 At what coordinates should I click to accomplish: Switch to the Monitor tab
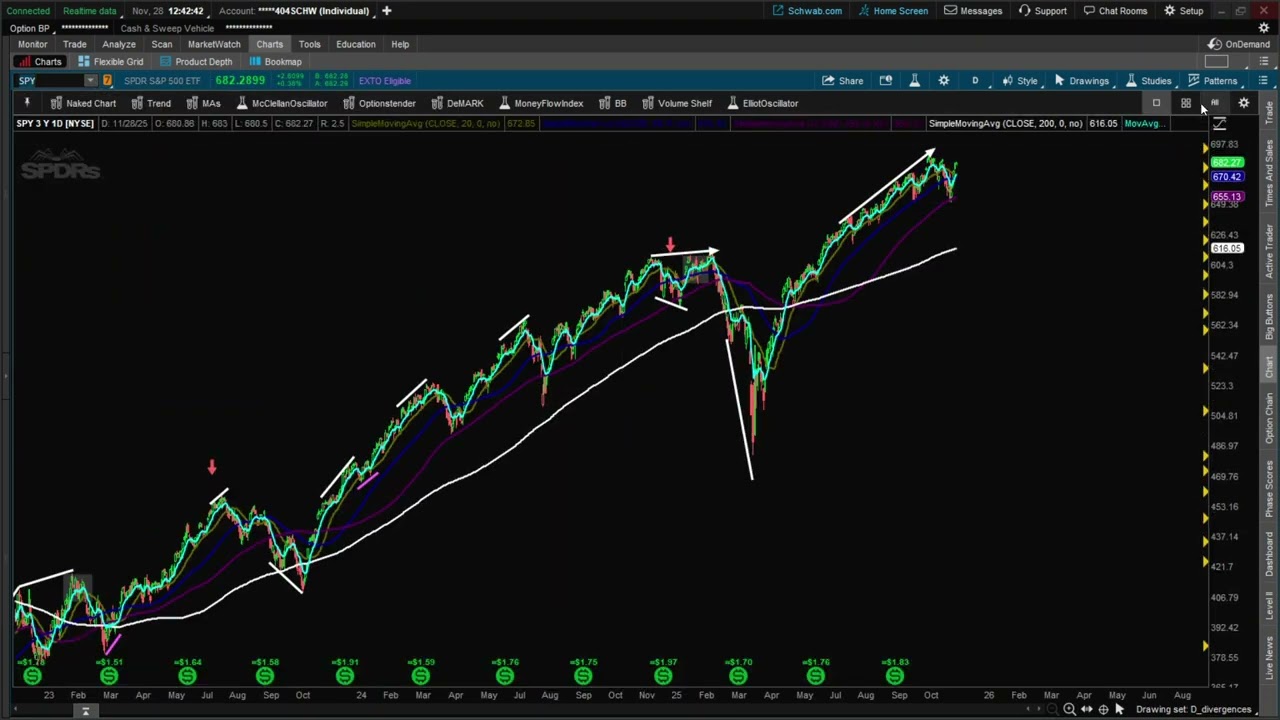tap(32, 44)
